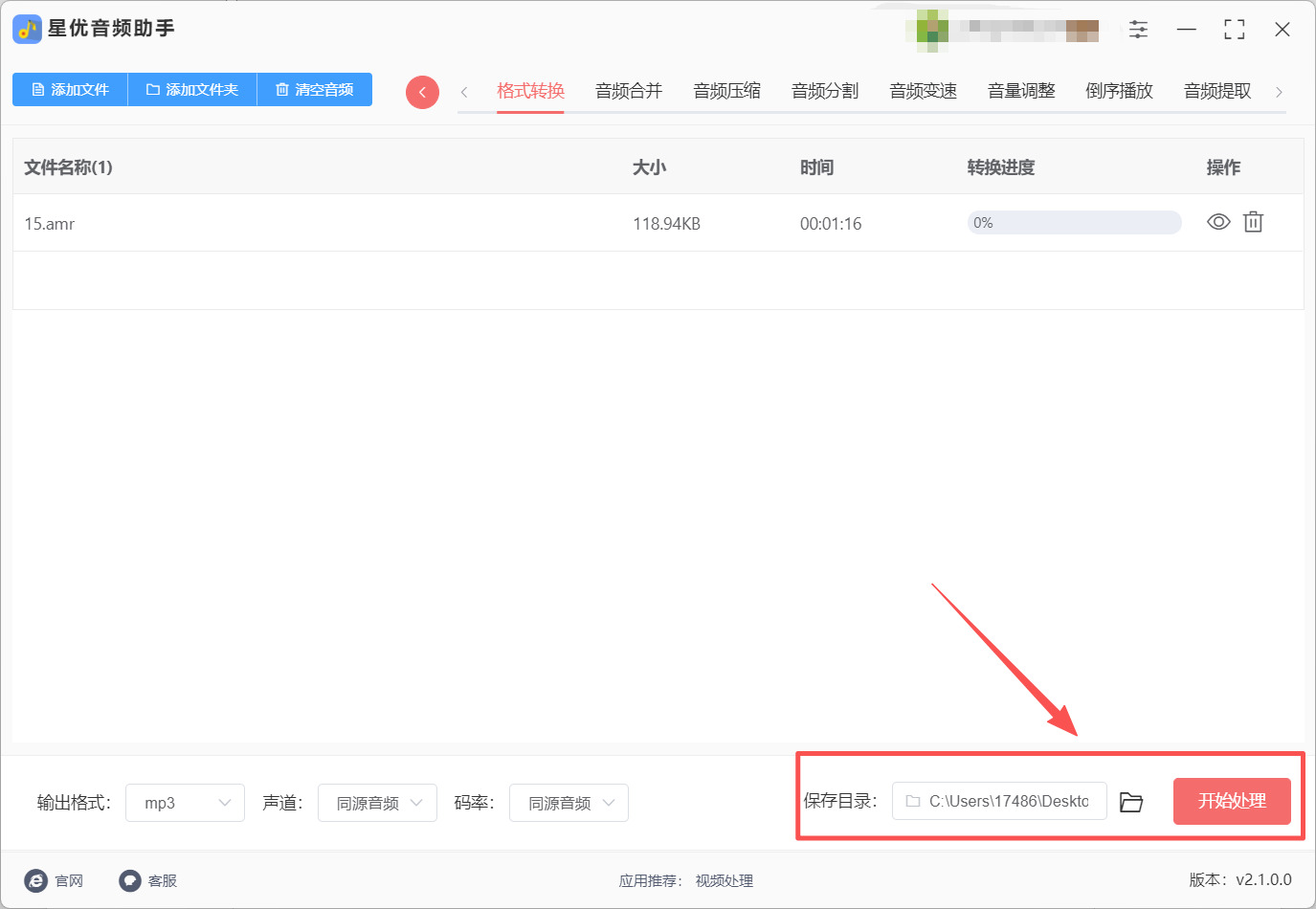Switch to the 音频压缩 tab
Viewport: 1316px width, 909px height.
coord(726,91)
